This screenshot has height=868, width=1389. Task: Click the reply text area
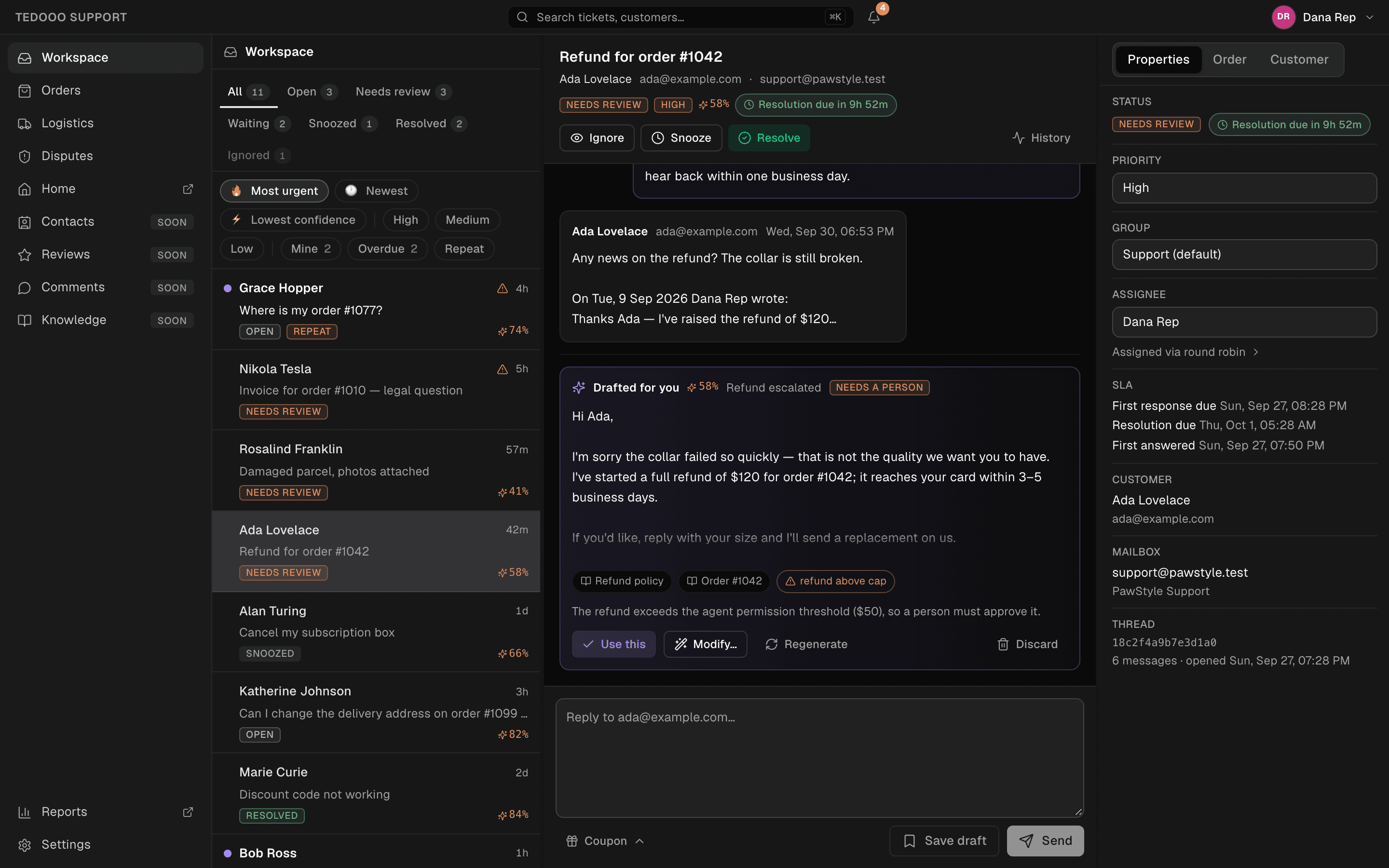(819, 758)
